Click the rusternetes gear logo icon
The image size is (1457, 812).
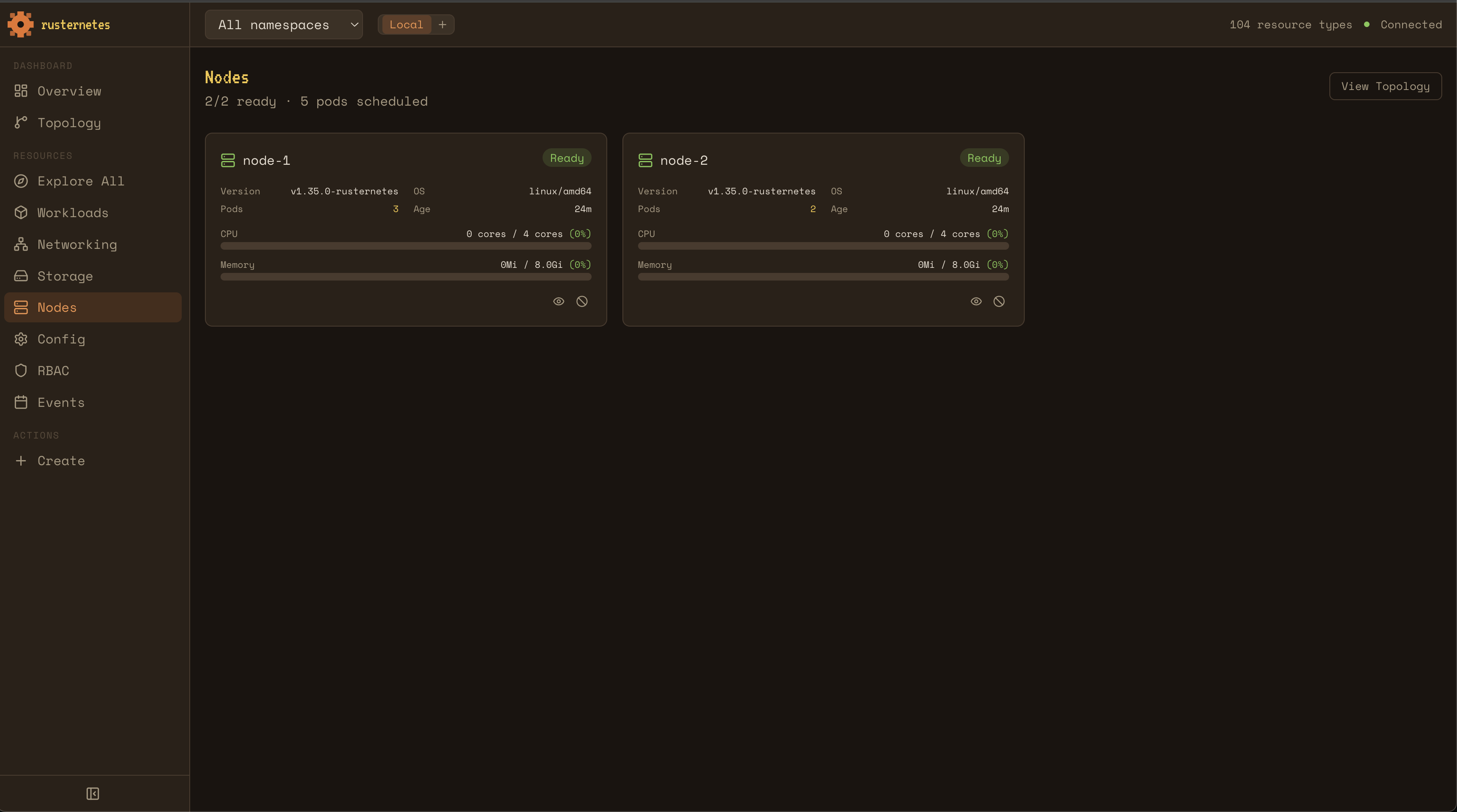[20, 25]
